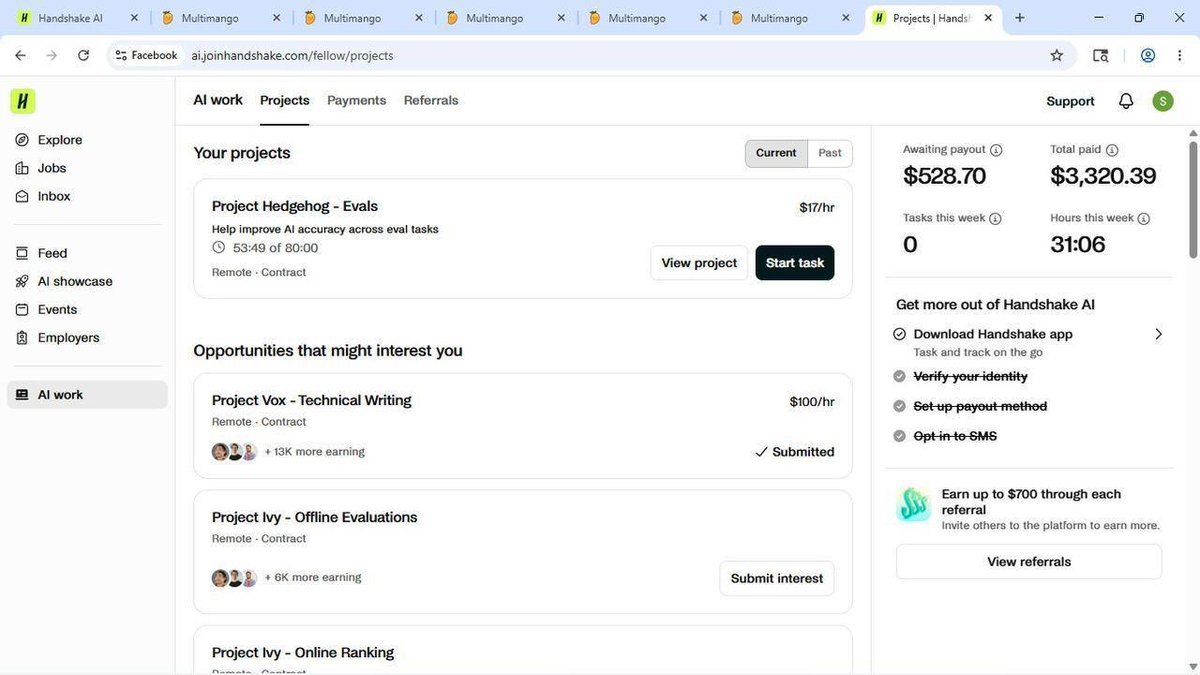This screenshot has width=1200, height=675.
Task: Click info icon next to Awaiting payout
Action: tap(996, 150)
